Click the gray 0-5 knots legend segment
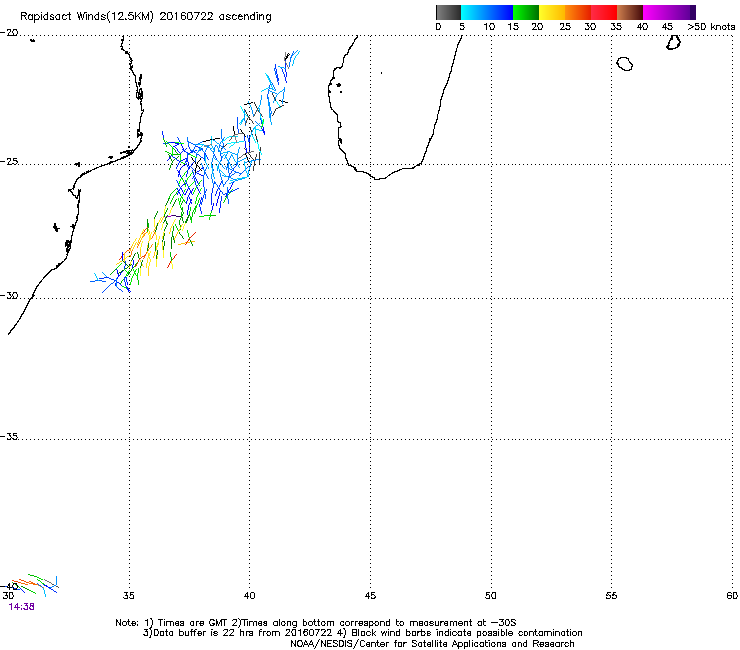 448,12
